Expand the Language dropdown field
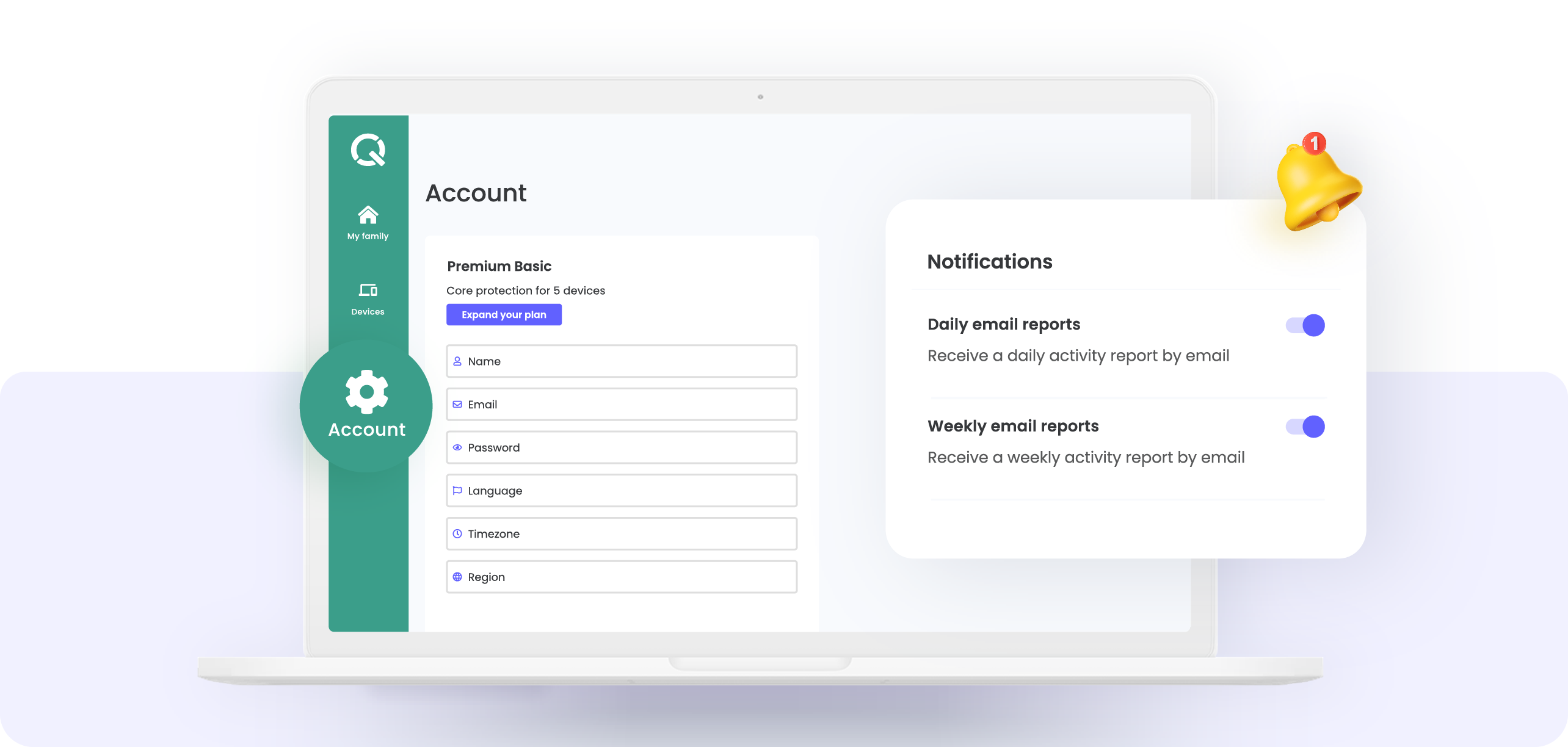Viewport: 1568px width, 747px height. pyautogui.click(x=621, y=490)
